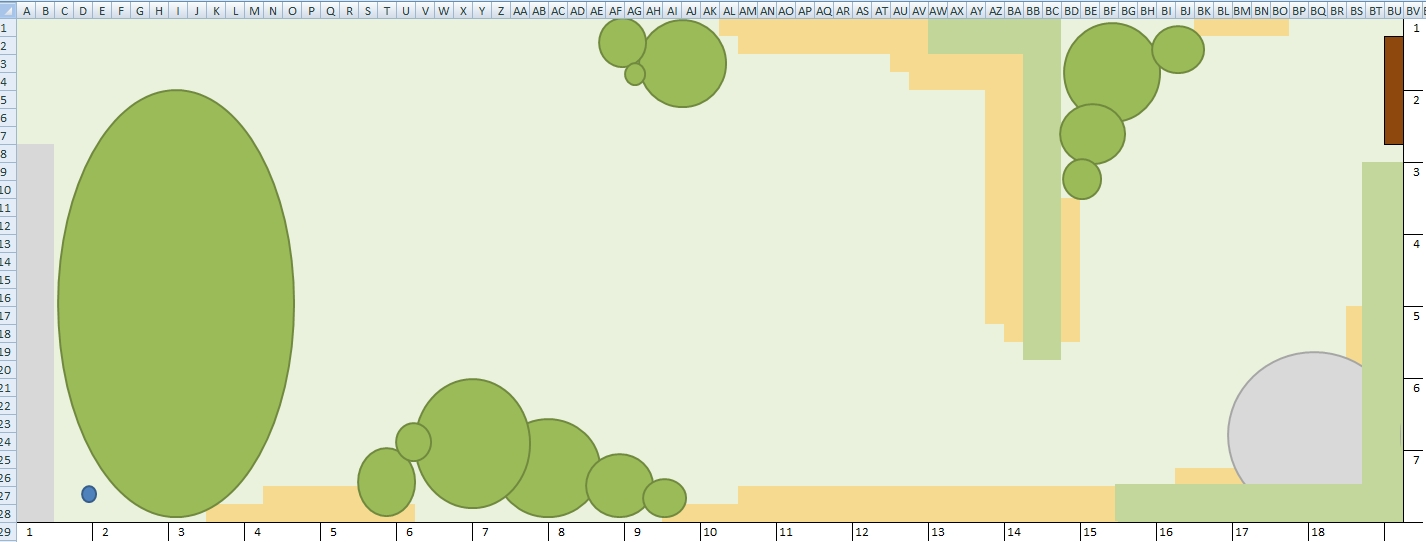The height and width of the screenshot is (542, 1426).
Task: Select the small blue circle shape
Action: pos(89,494)
